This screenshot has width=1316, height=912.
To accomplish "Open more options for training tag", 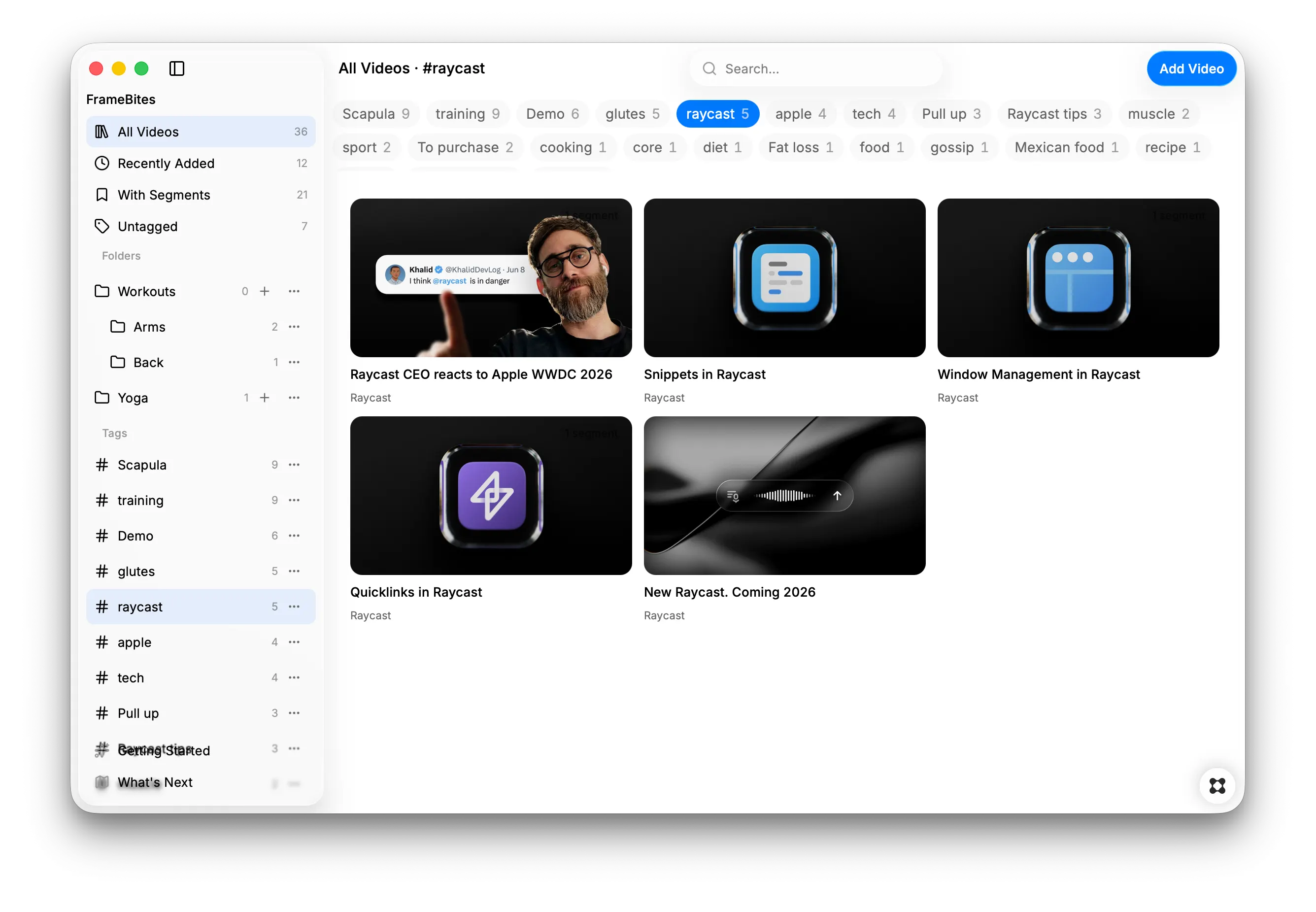I will click(294, 500).
